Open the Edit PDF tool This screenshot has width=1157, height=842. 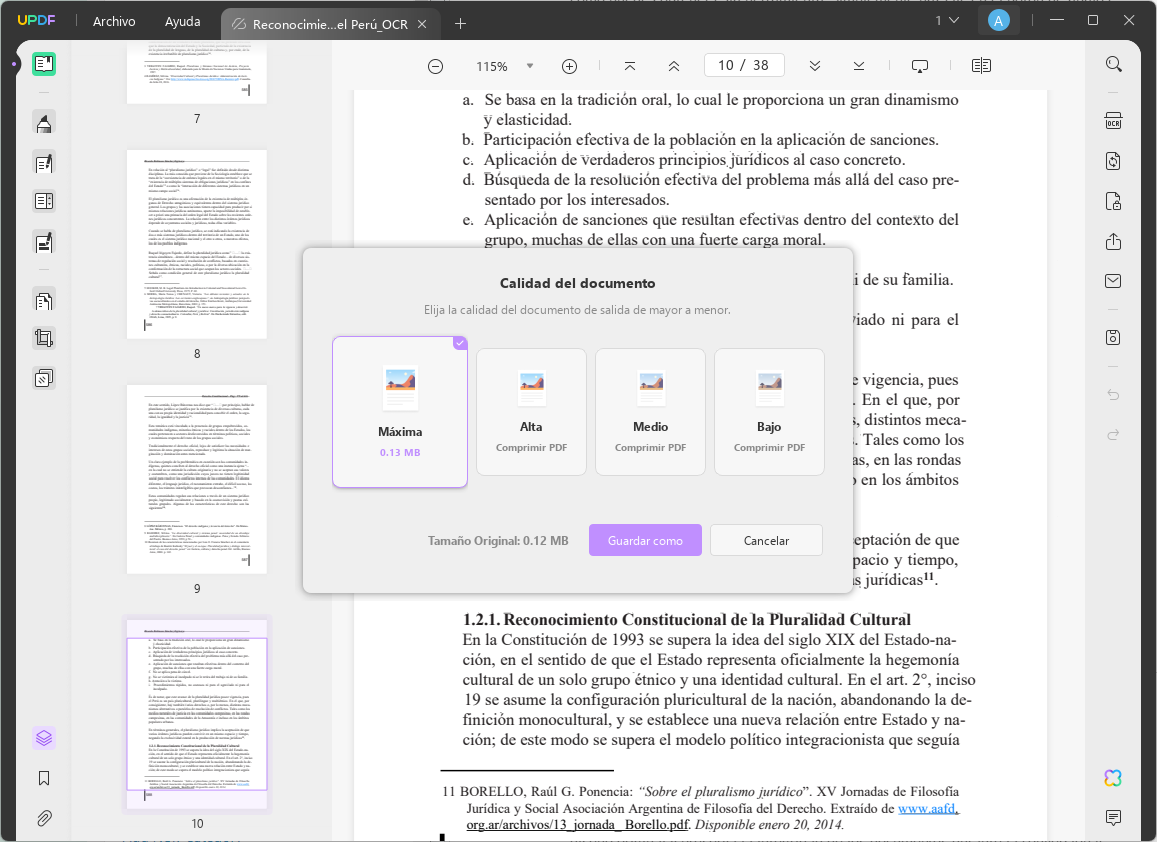tap(44, 162)
